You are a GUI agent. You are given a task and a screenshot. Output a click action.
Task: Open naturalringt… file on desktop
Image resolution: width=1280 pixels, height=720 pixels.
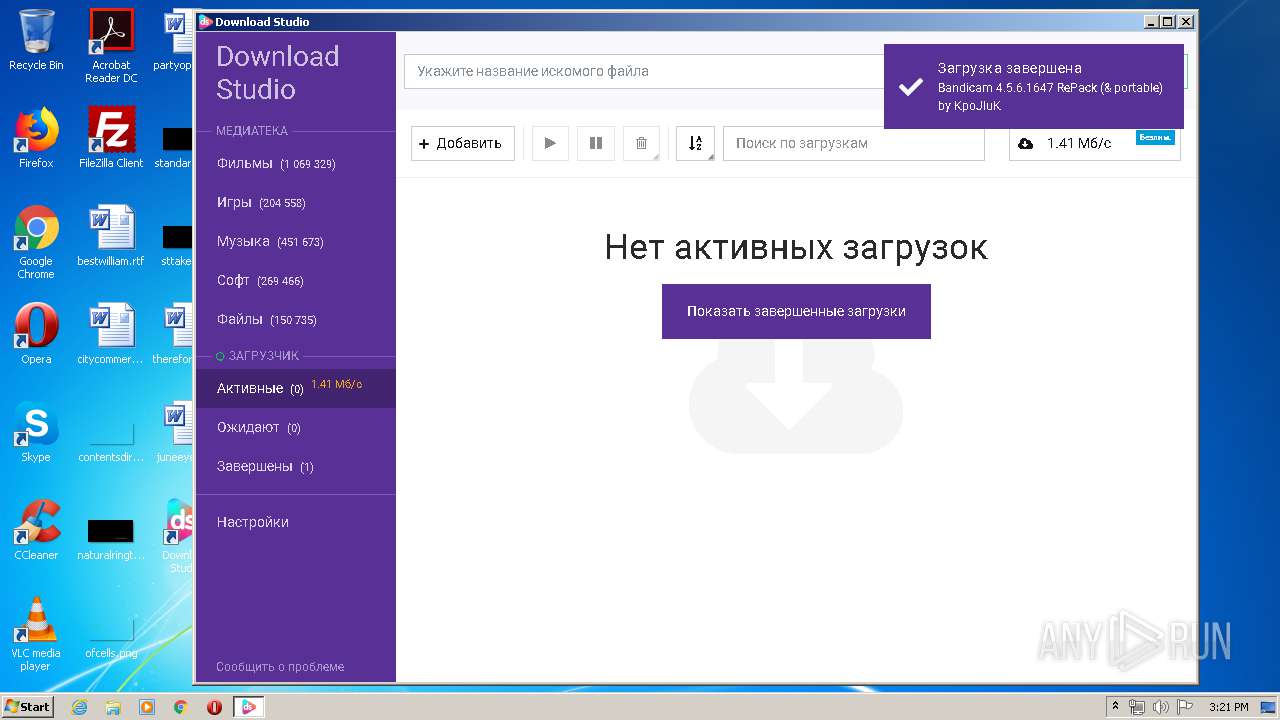pyautogui.click(x=111, y=538)
